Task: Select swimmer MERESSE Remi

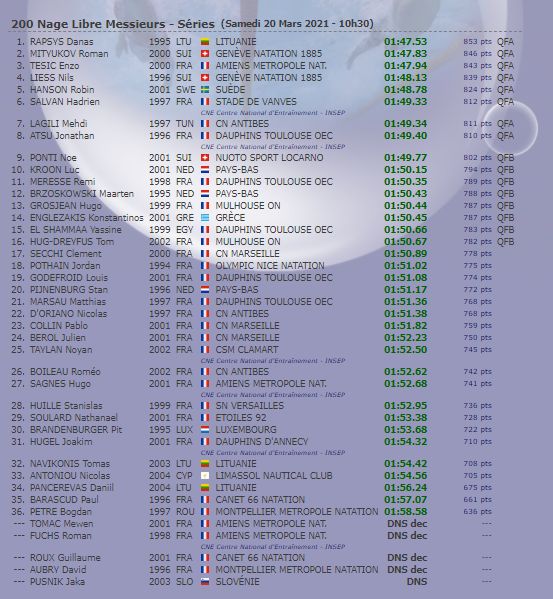Action: [63, 182]
